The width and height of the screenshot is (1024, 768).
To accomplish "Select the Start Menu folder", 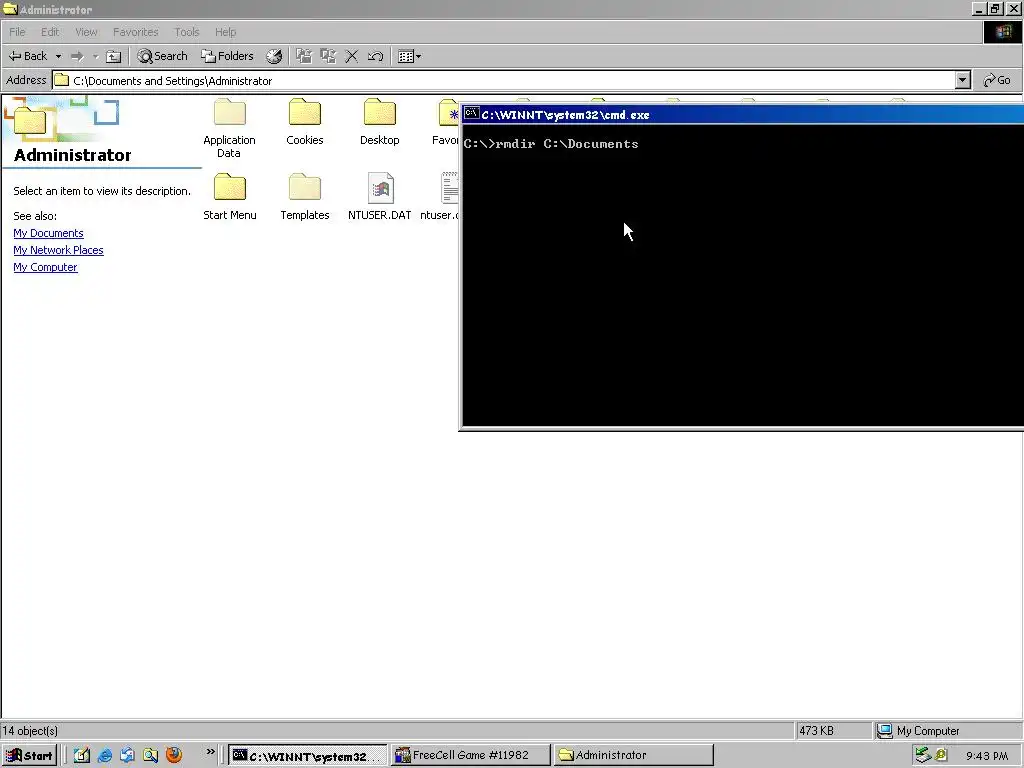I will tap(230, 197).
